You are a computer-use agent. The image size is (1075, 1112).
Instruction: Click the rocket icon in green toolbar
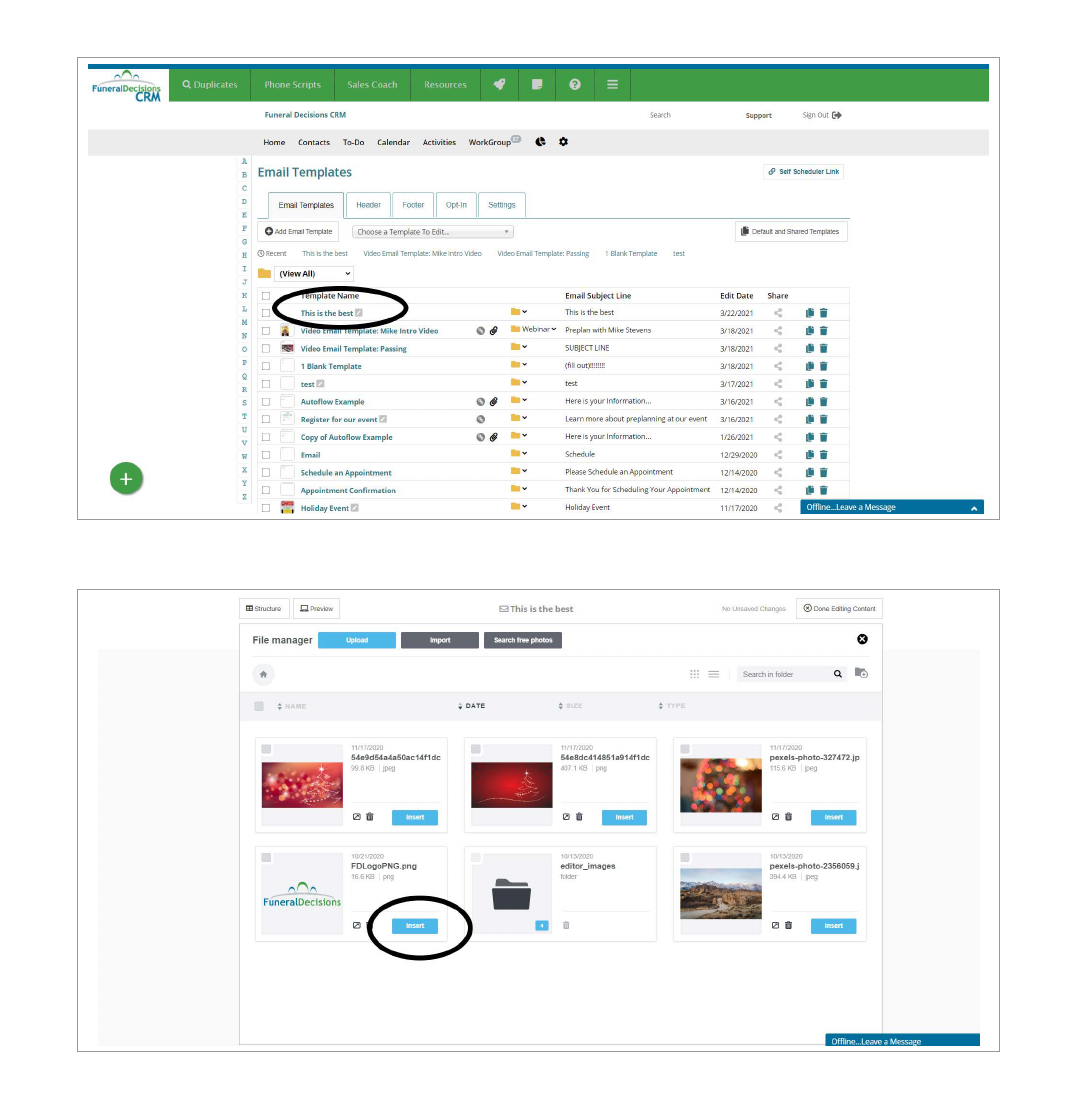point(499,85)
